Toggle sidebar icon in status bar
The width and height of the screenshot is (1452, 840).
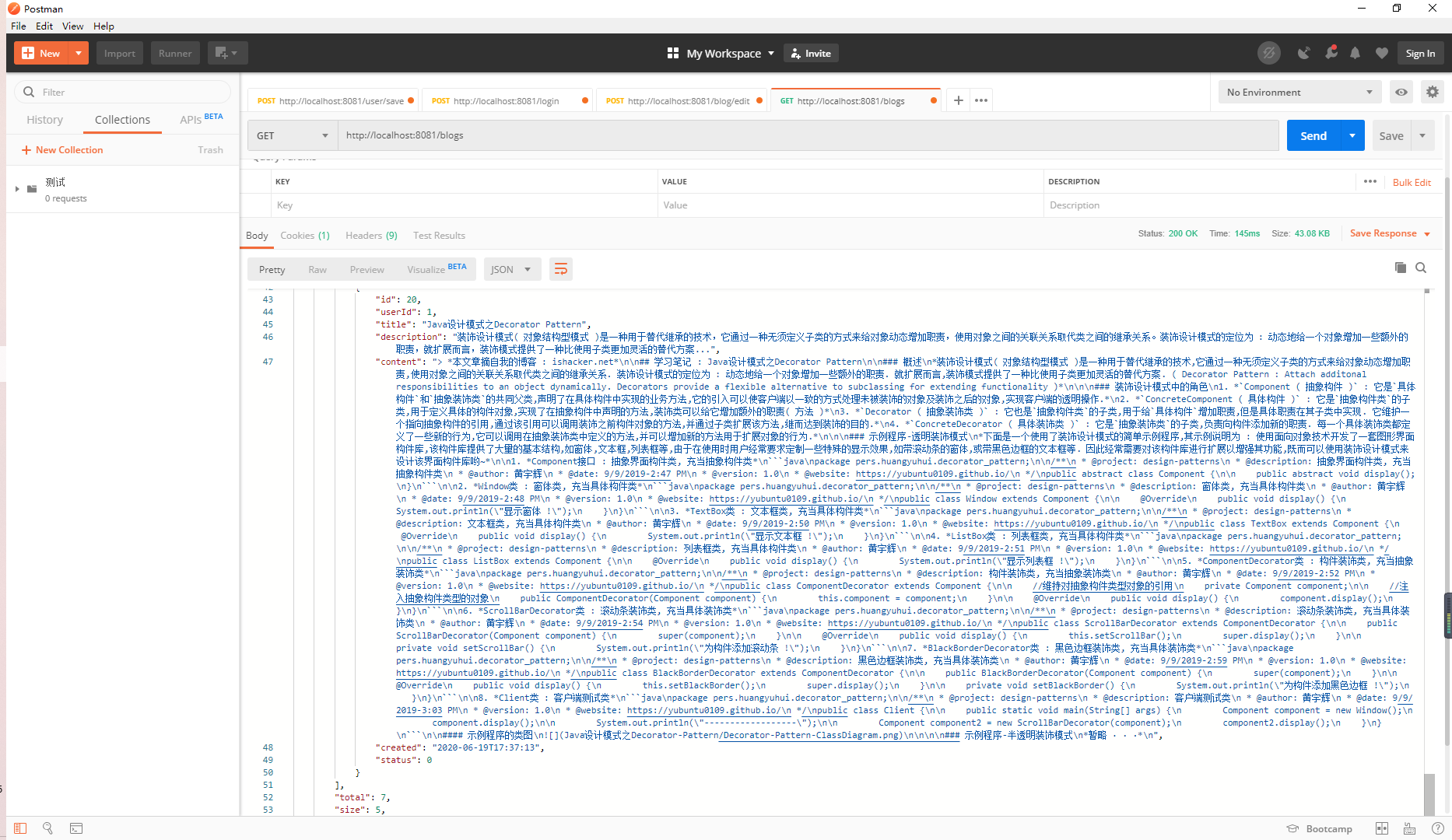20,828
